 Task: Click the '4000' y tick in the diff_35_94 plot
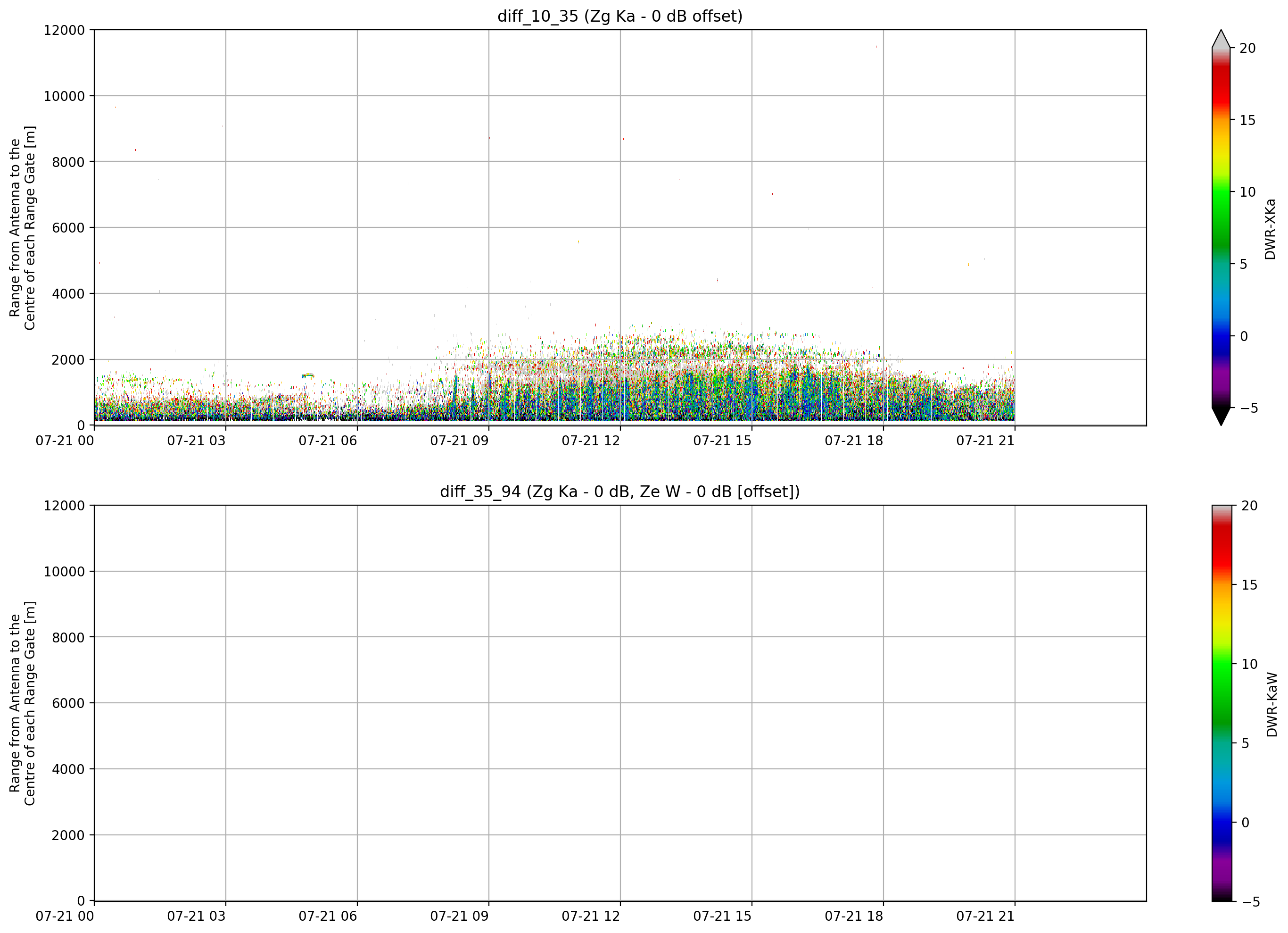tap(68, 769)
